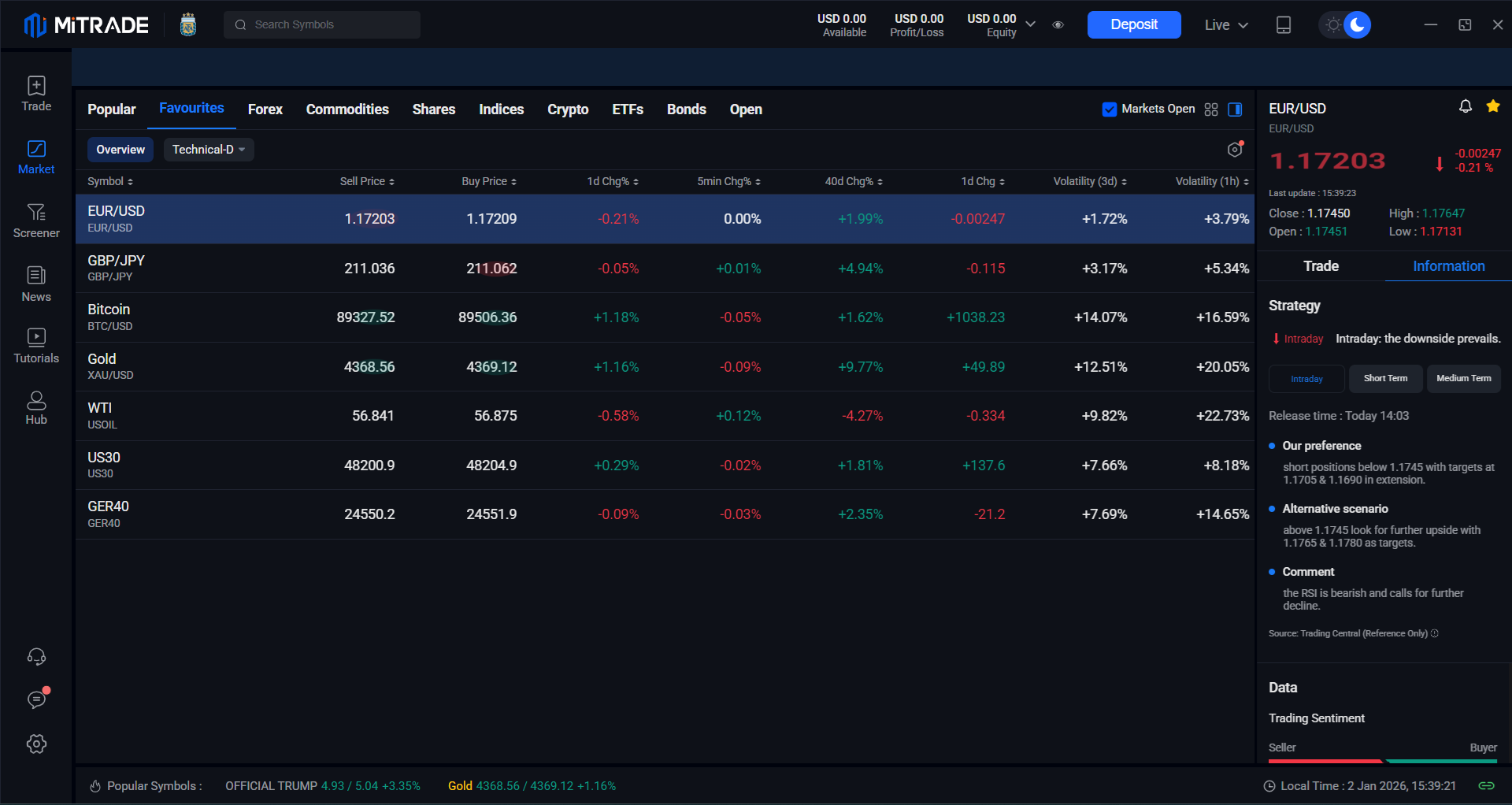Image resolution: width=1512 pixels, height=805 pixels.
Task: Expand the account equity chevron
Action: click(1030, 24)
